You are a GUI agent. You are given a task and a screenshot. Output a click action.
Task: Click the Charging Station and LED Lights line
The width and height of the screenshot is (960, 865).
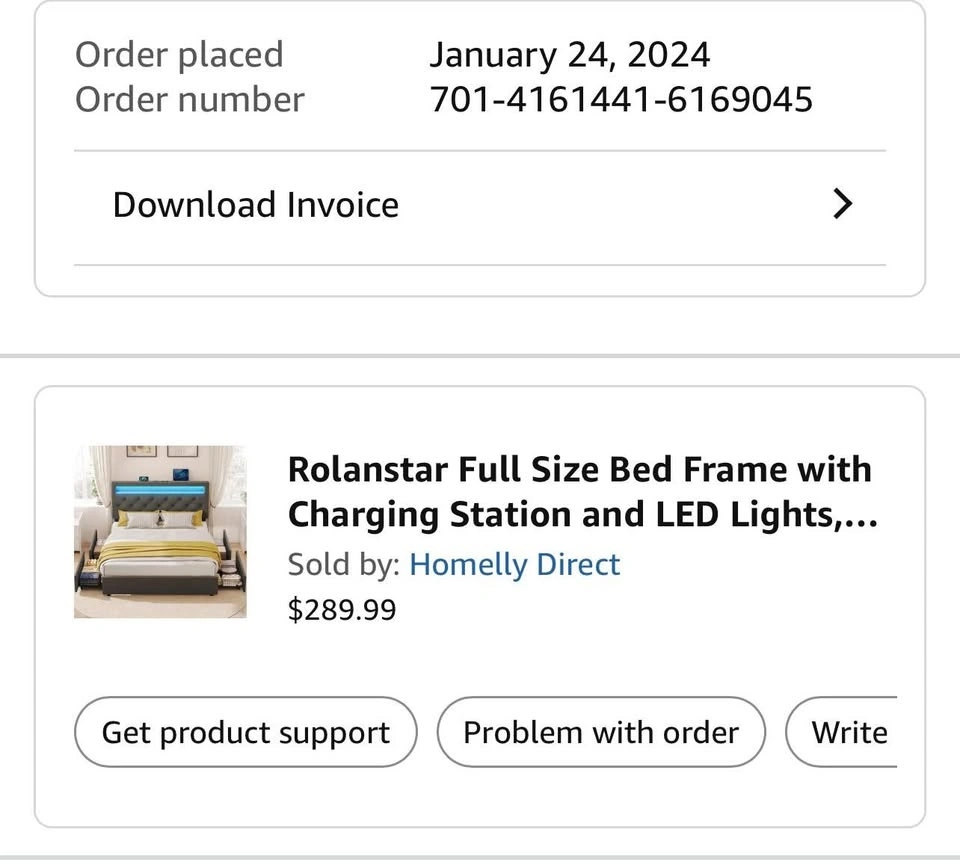click(x=570, y=515)
